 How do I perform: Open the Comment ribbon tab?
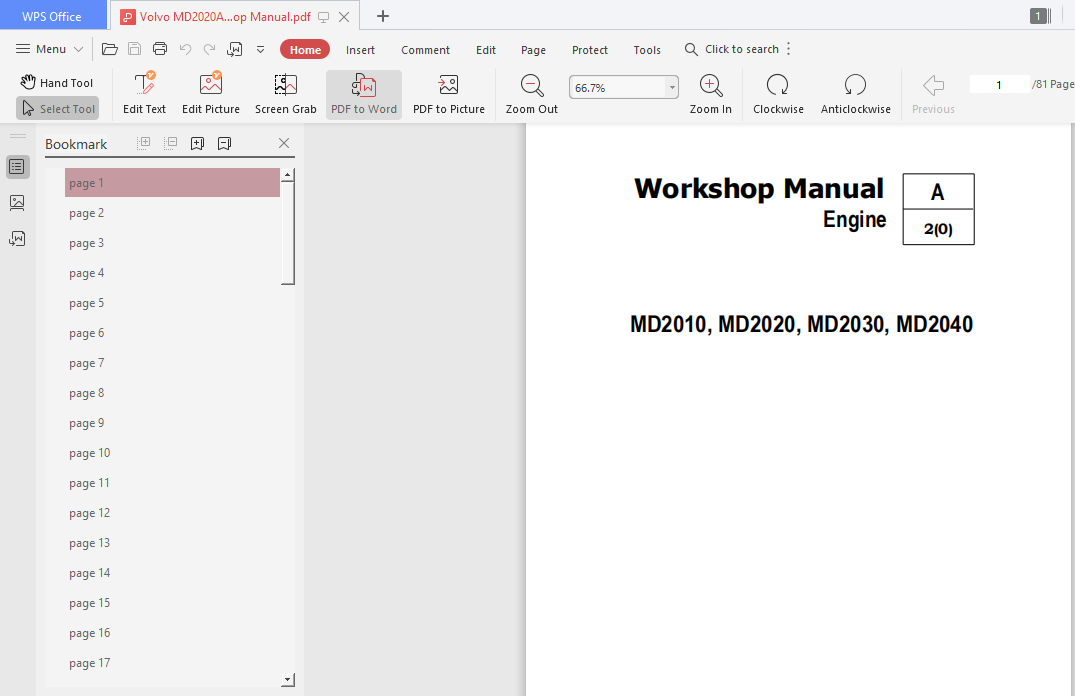pos(425,50)
